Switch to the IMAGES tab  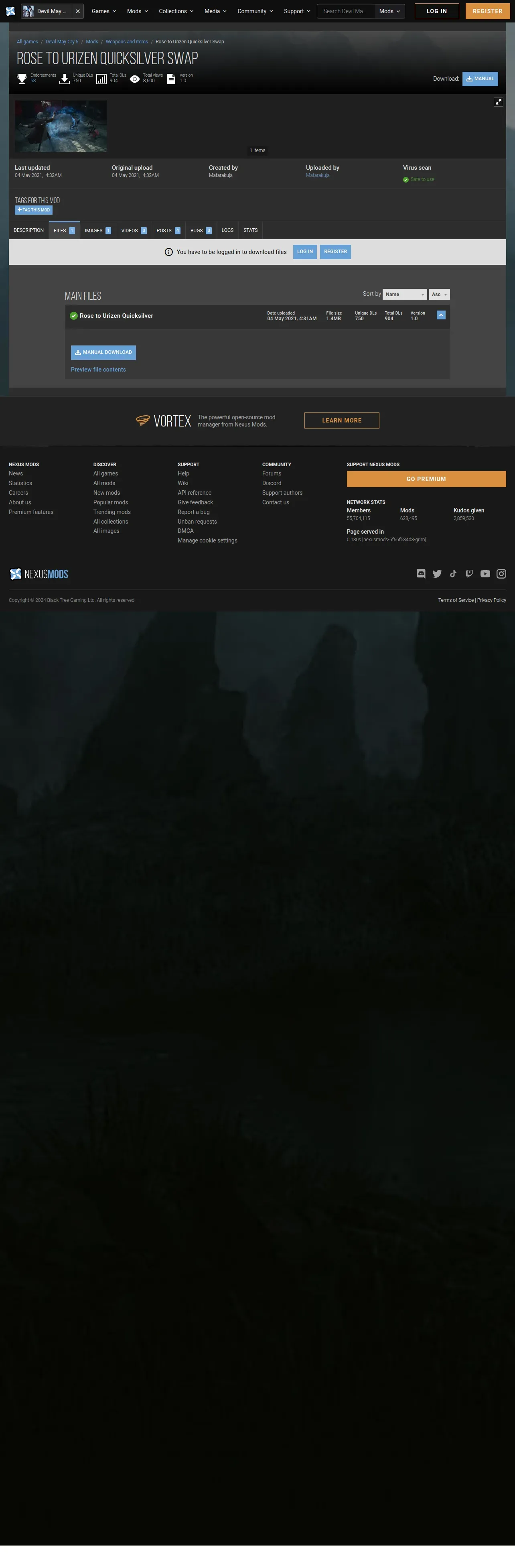[x=97, y=230]
